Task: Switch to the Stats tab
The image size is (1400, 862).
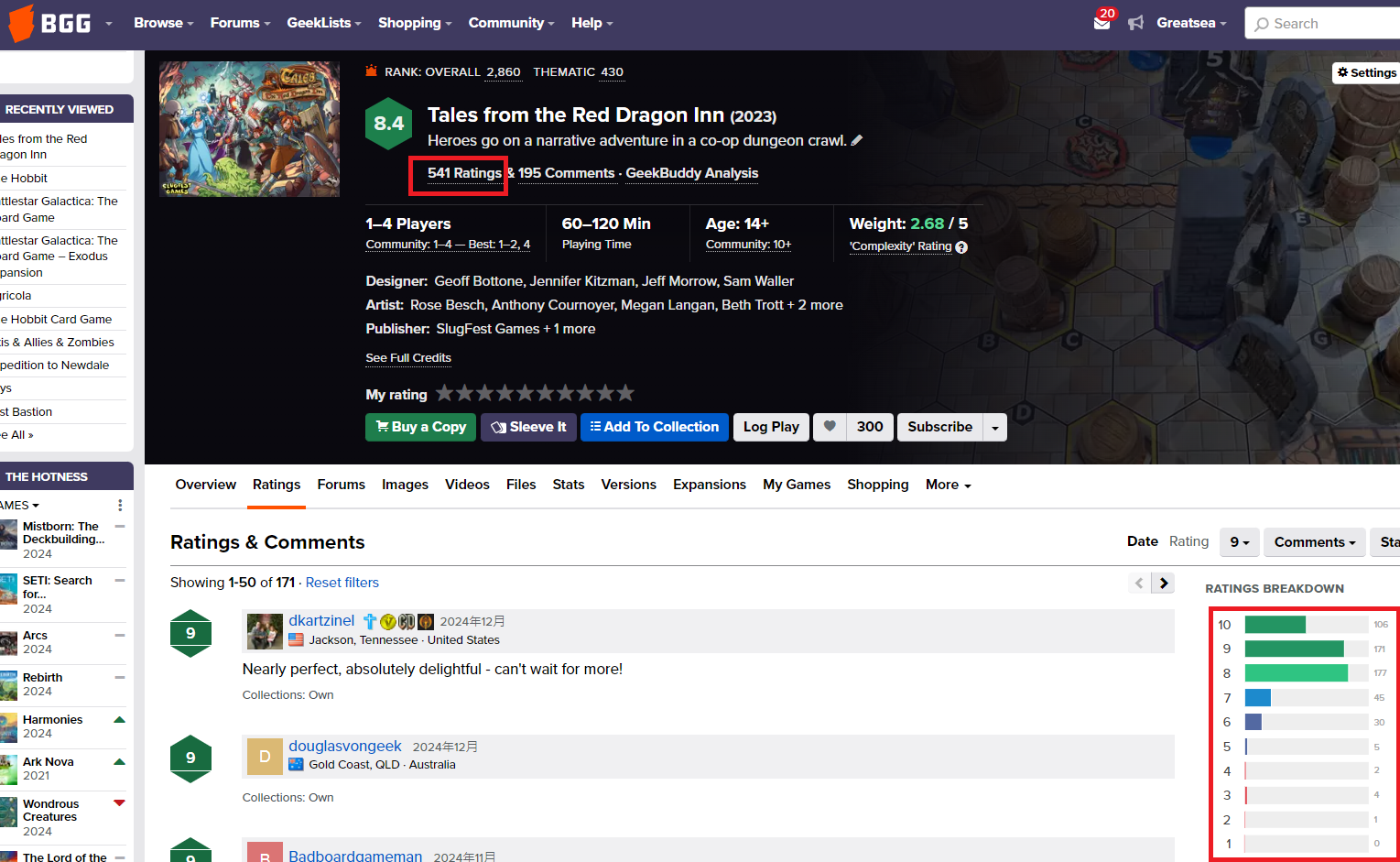Action: 569,485
